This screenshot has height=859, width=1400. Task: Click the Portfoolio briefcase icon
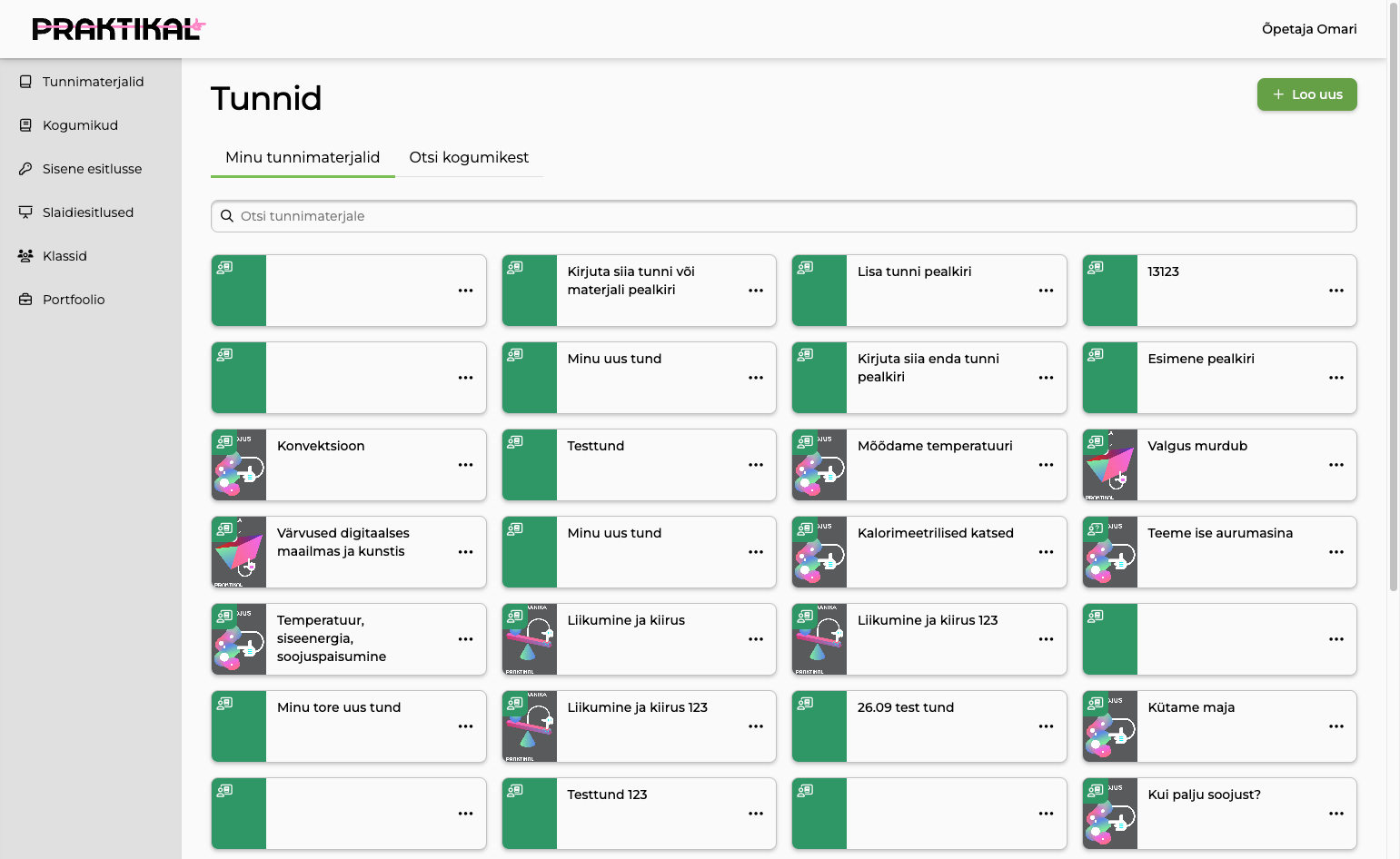(x=25, y=300)
